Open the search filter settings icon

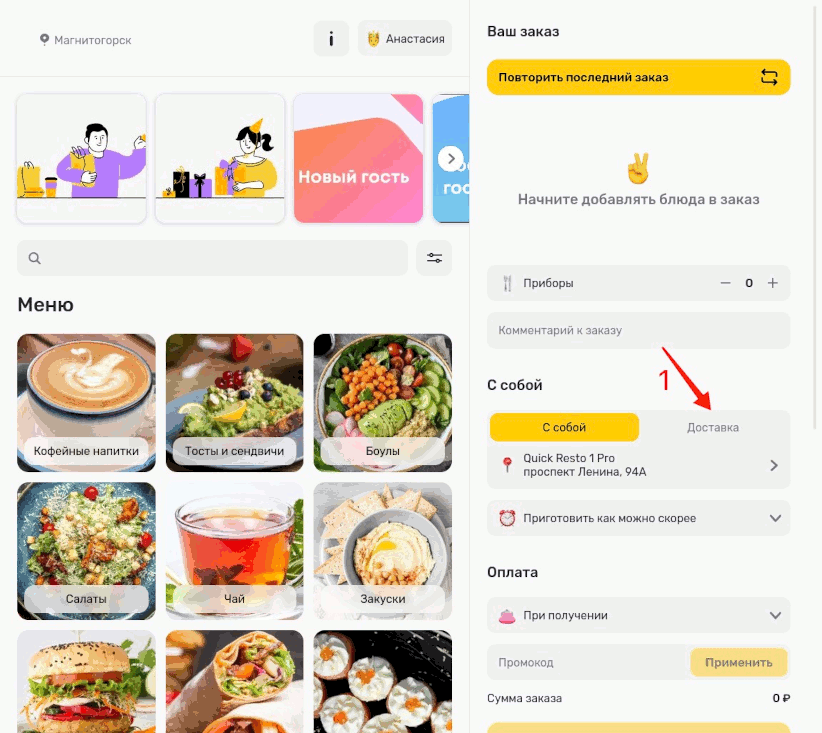434,258
